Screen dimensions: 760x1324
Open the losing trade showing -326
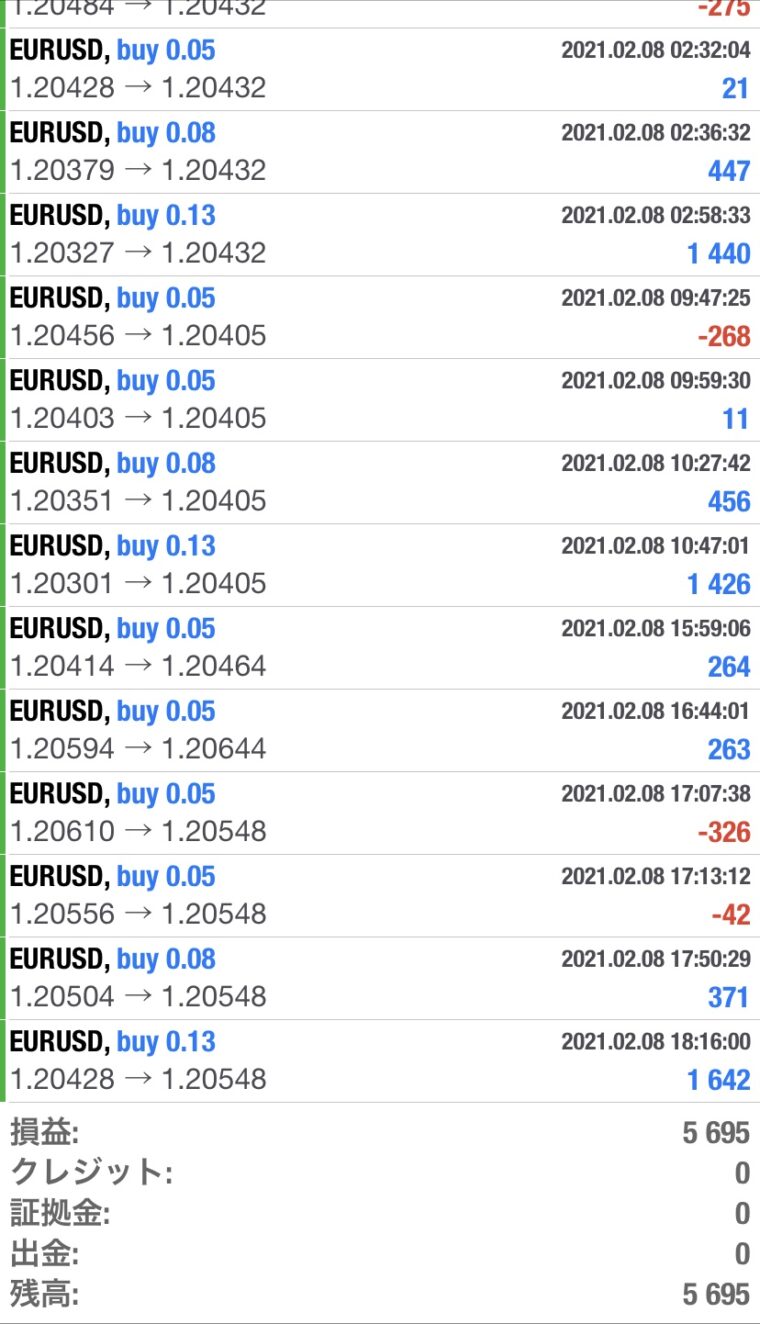pyautogui.click(x=380, y=813)
